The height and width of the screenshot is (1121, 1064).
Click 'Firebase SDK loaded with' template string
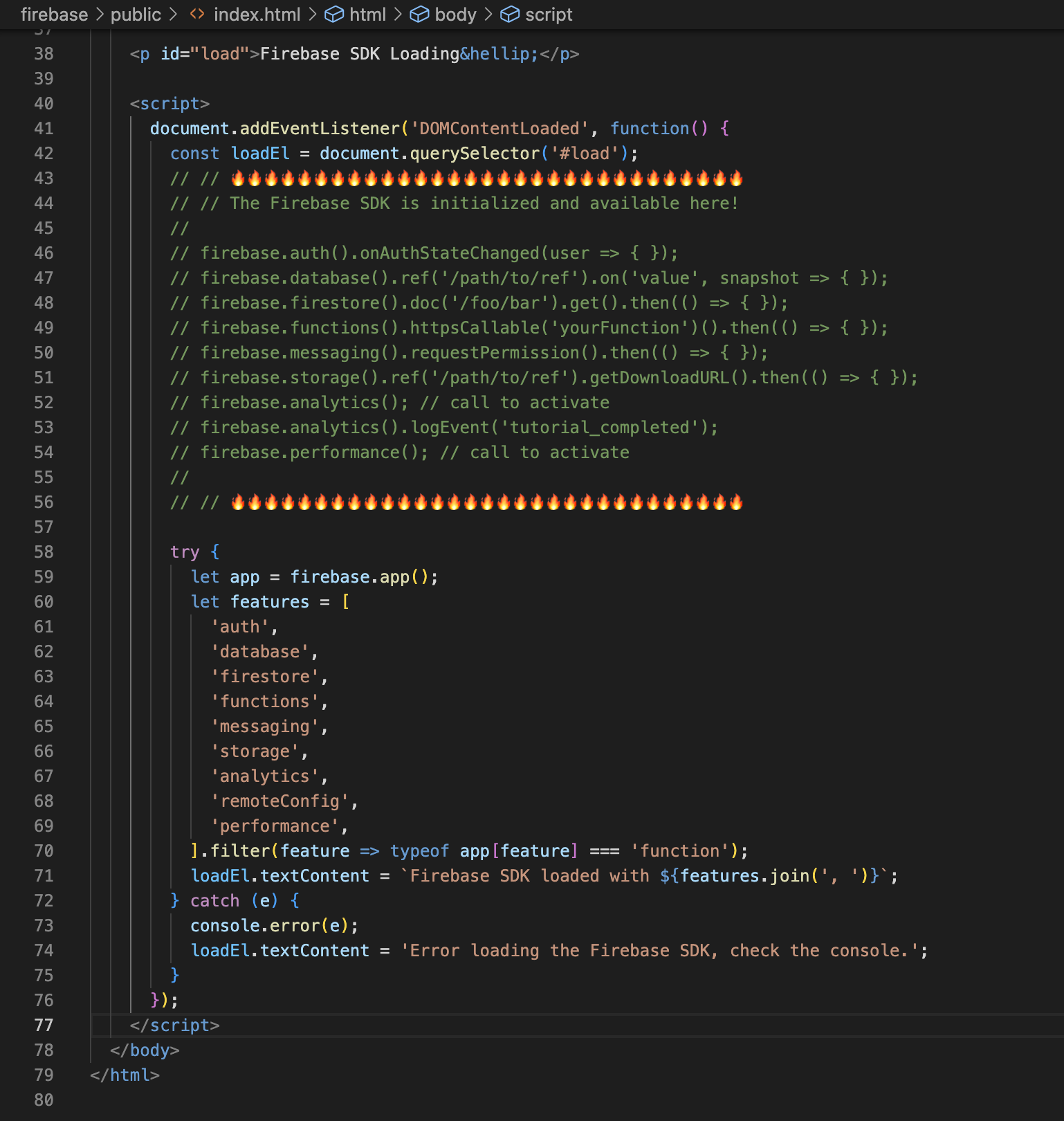530,876
